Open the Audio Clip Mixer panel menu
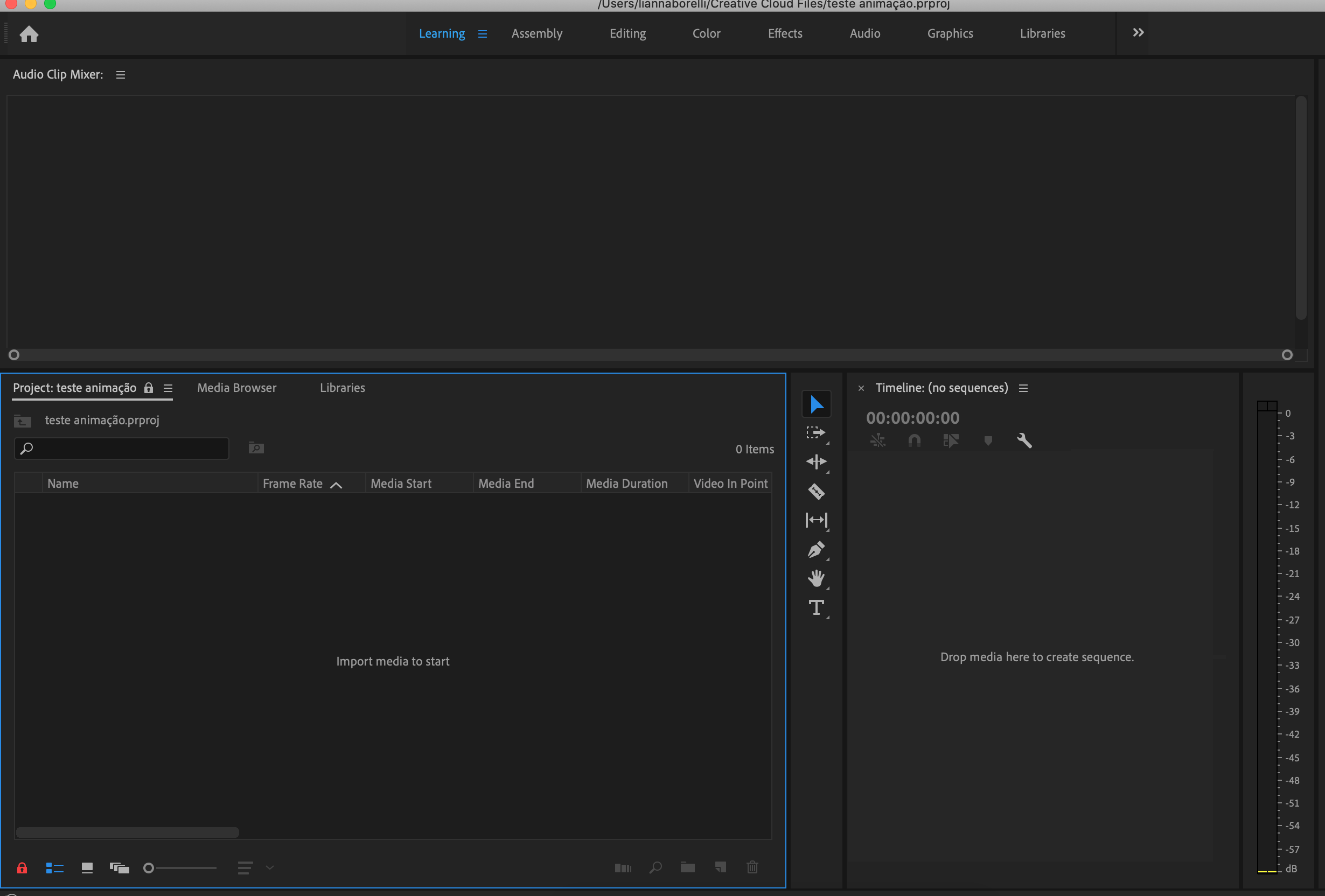 coord(120,75)
